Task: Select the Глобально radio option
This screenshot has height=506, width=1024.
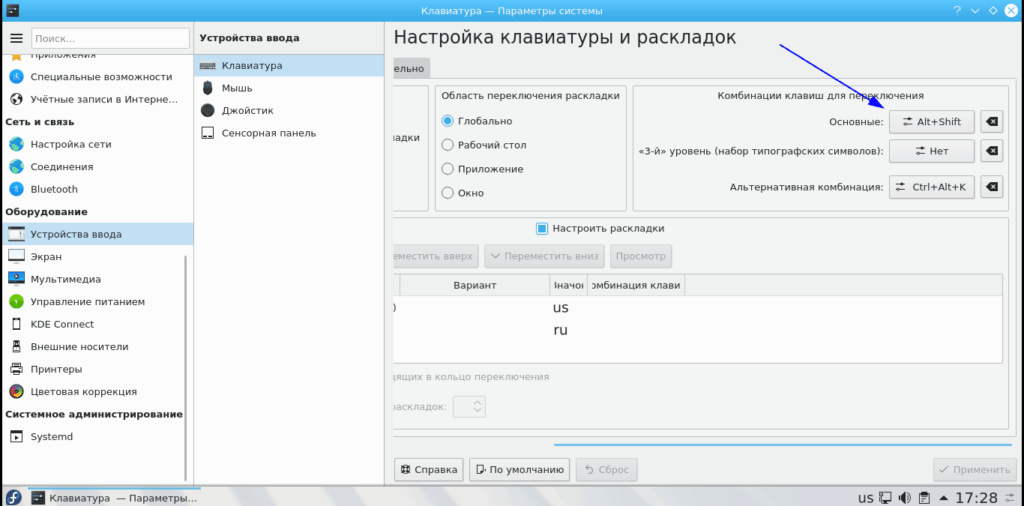Action: [448, 121]
